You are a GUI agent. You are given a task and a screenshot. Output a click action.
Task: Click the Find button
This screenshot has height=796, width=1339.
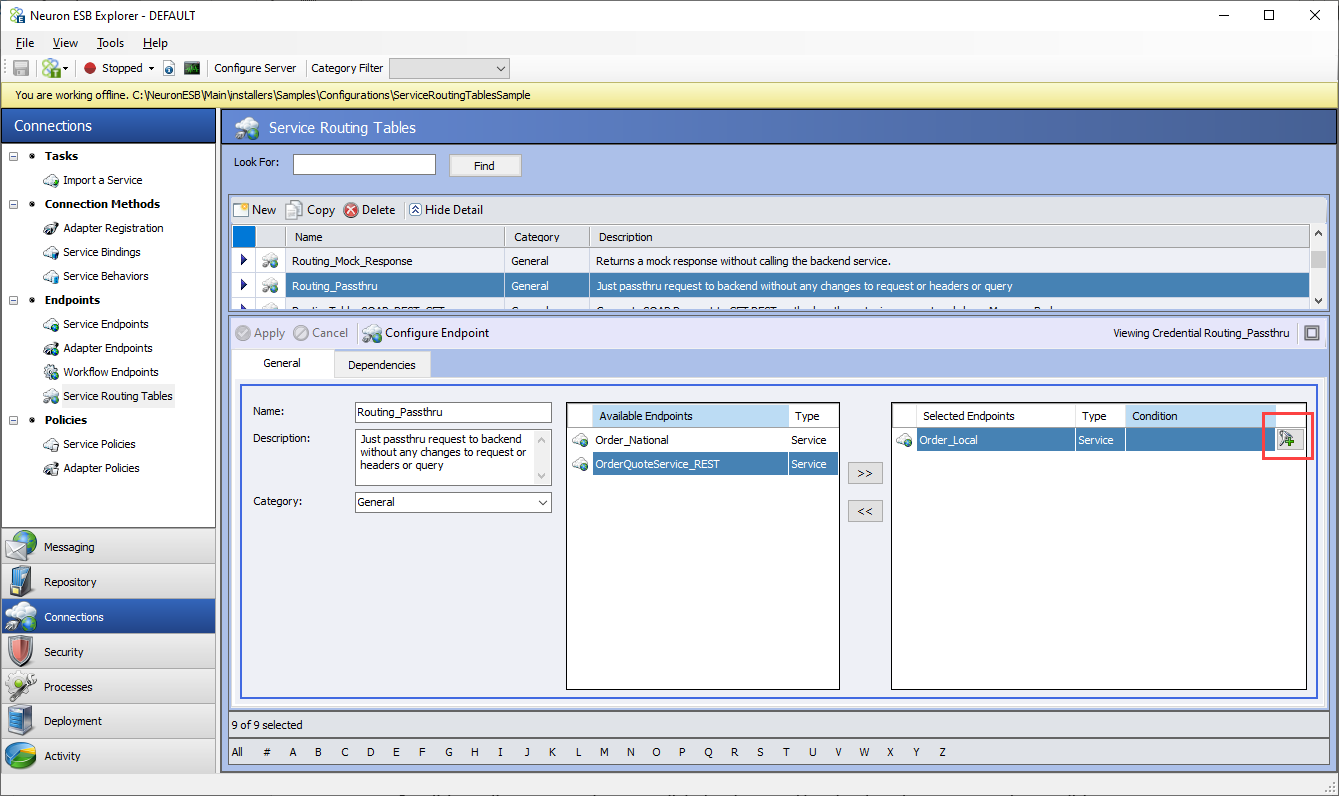point(485,166)
